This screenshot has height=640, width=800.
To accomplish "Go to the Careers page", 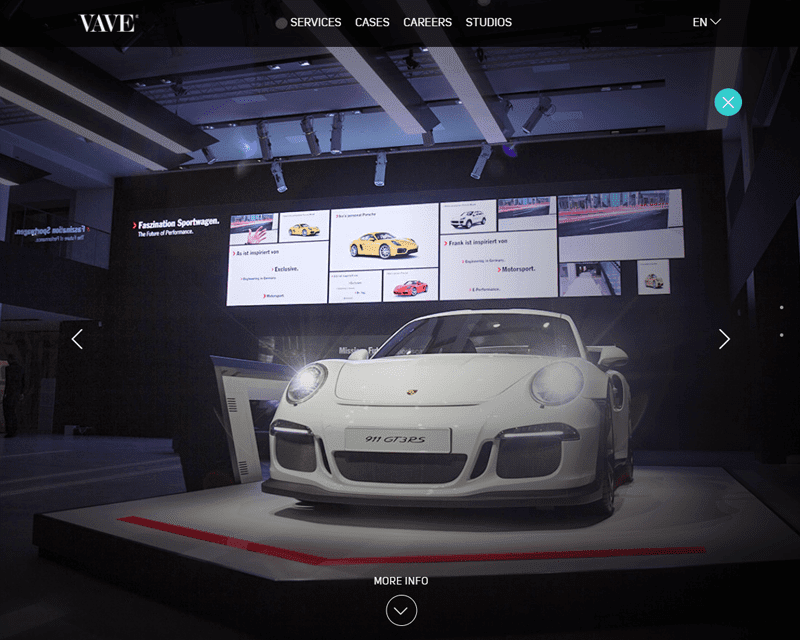I will pyautogui.click(x=428, y=22).
